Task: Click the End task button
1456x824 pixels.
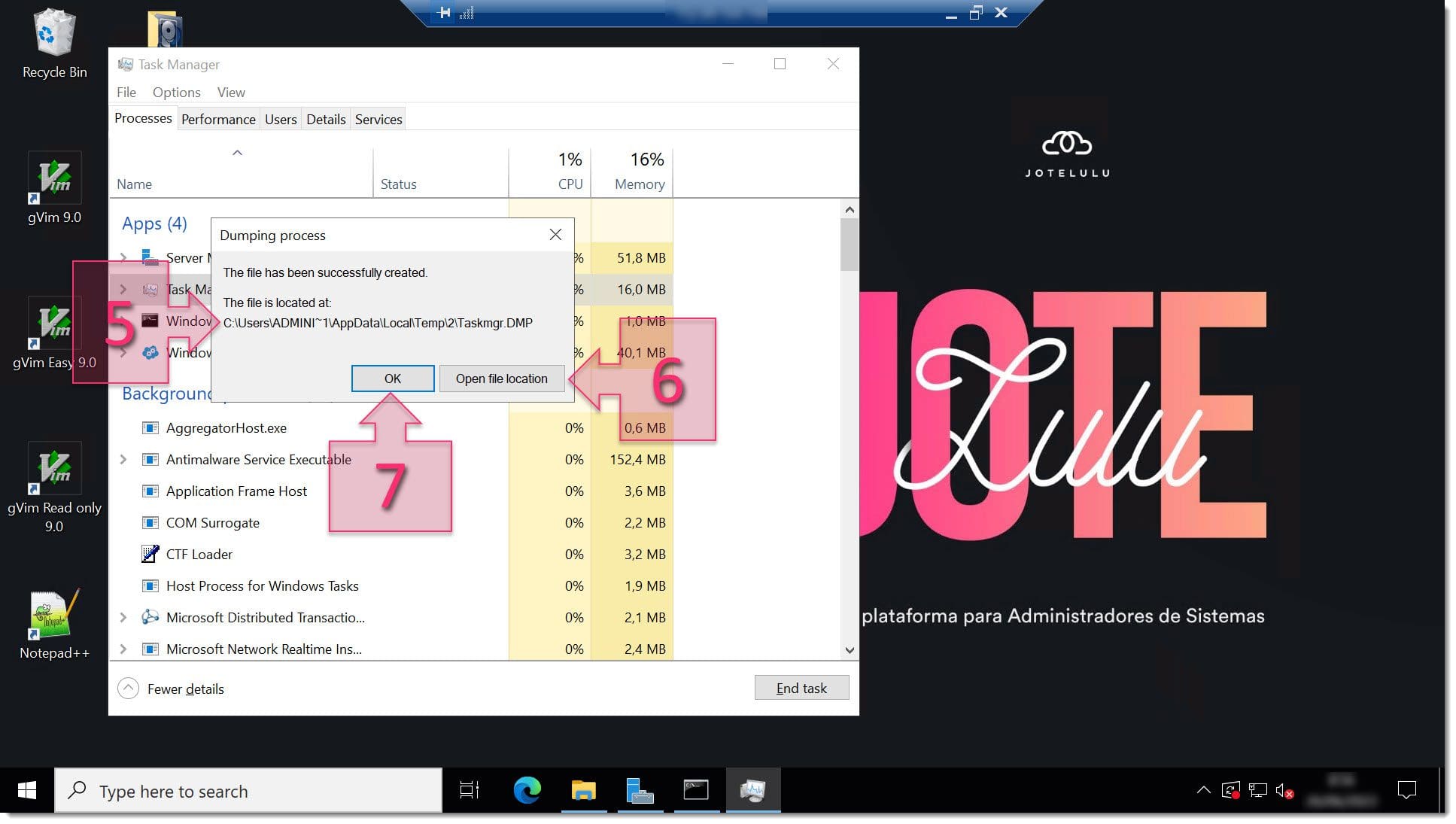Action: pos(800,688)
